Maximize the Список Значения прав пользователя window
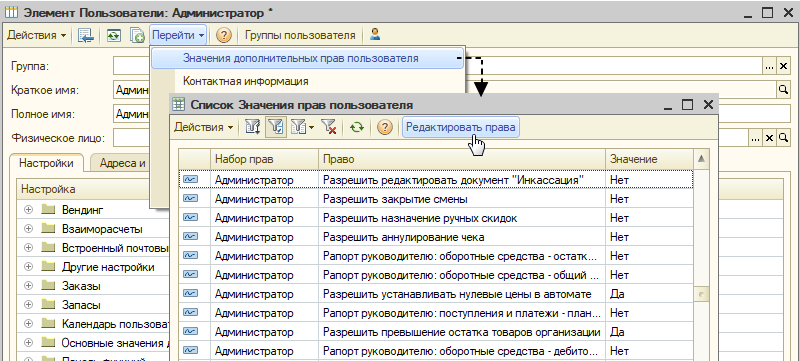 click(687, 105)
